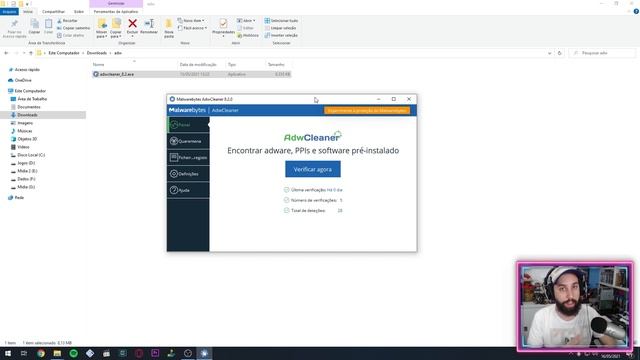Viewport: 640px width, 360px height.
Task: Select Disco Local (C:) in navigation pane
Action: click(31, 155)
